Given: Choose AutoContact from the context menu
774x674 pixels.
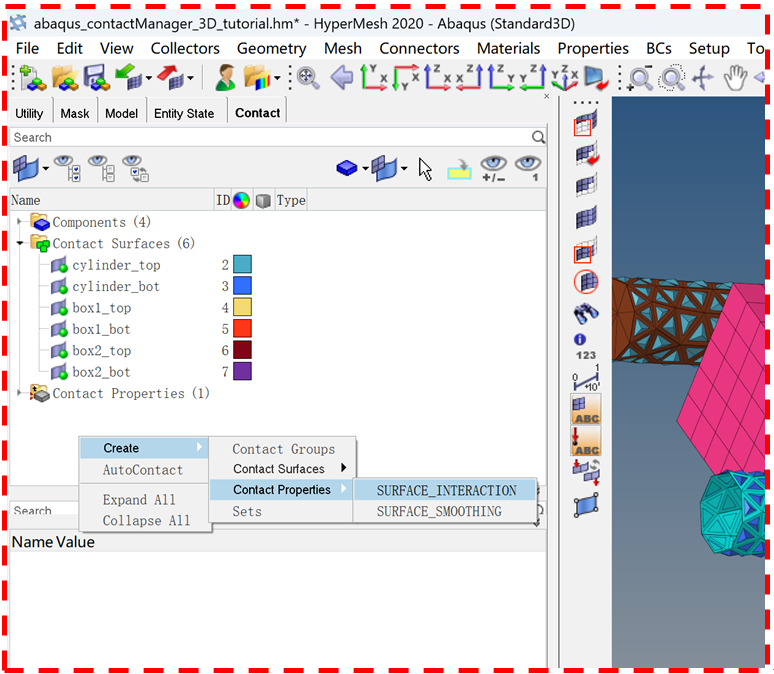Looking at the screenshot, I should pyautogui.click(x=143, y=470).
